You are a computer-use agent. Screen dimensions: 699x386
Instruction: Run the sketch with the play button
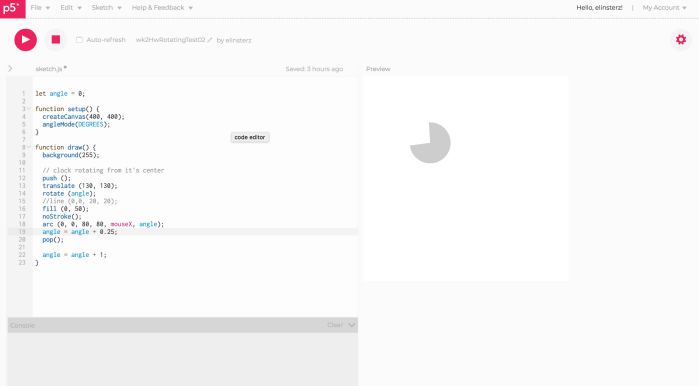tap(25, 40)
